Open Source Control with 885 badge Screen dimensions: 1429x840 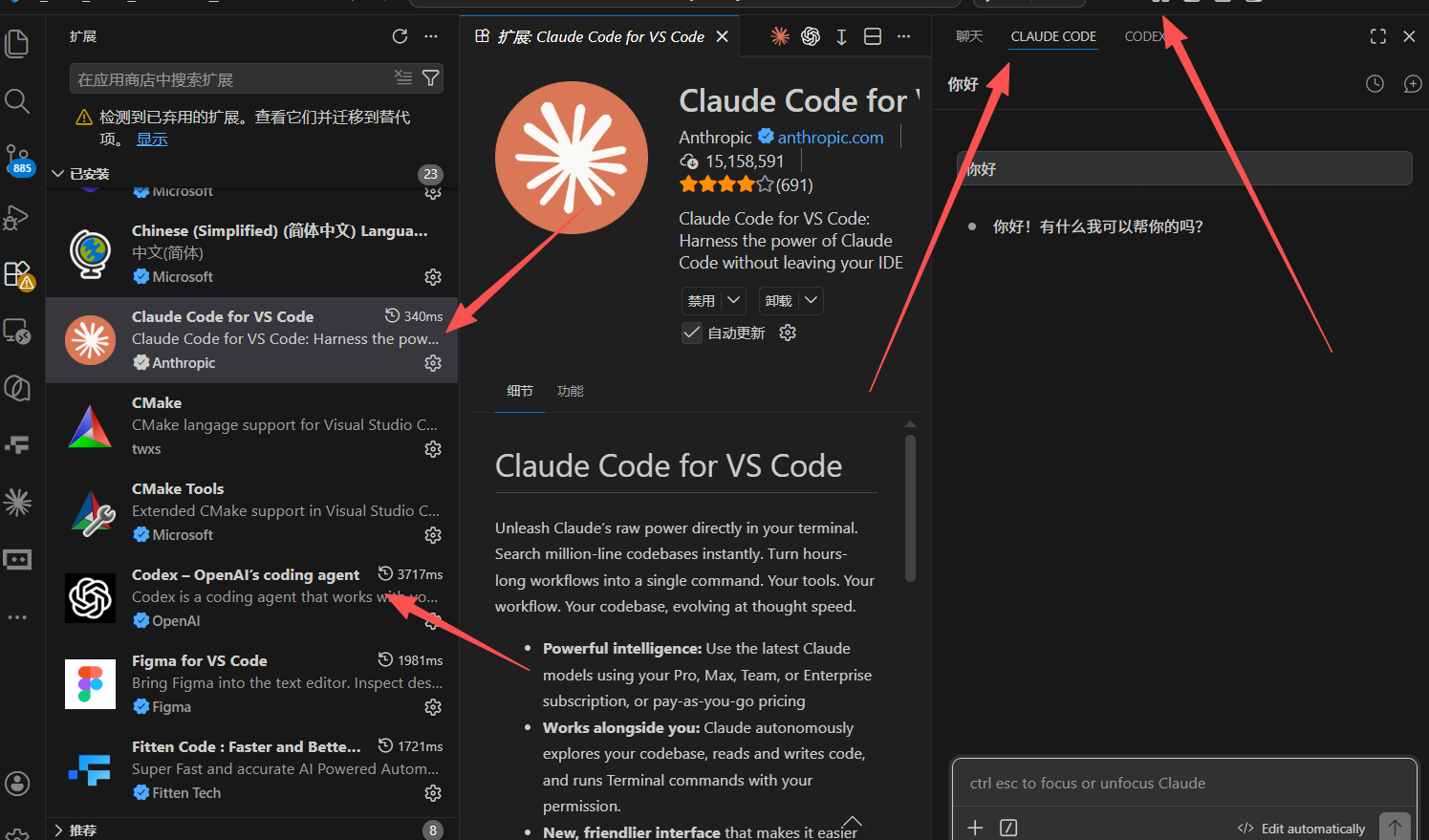pyautogui.click(x=17, y=159)
